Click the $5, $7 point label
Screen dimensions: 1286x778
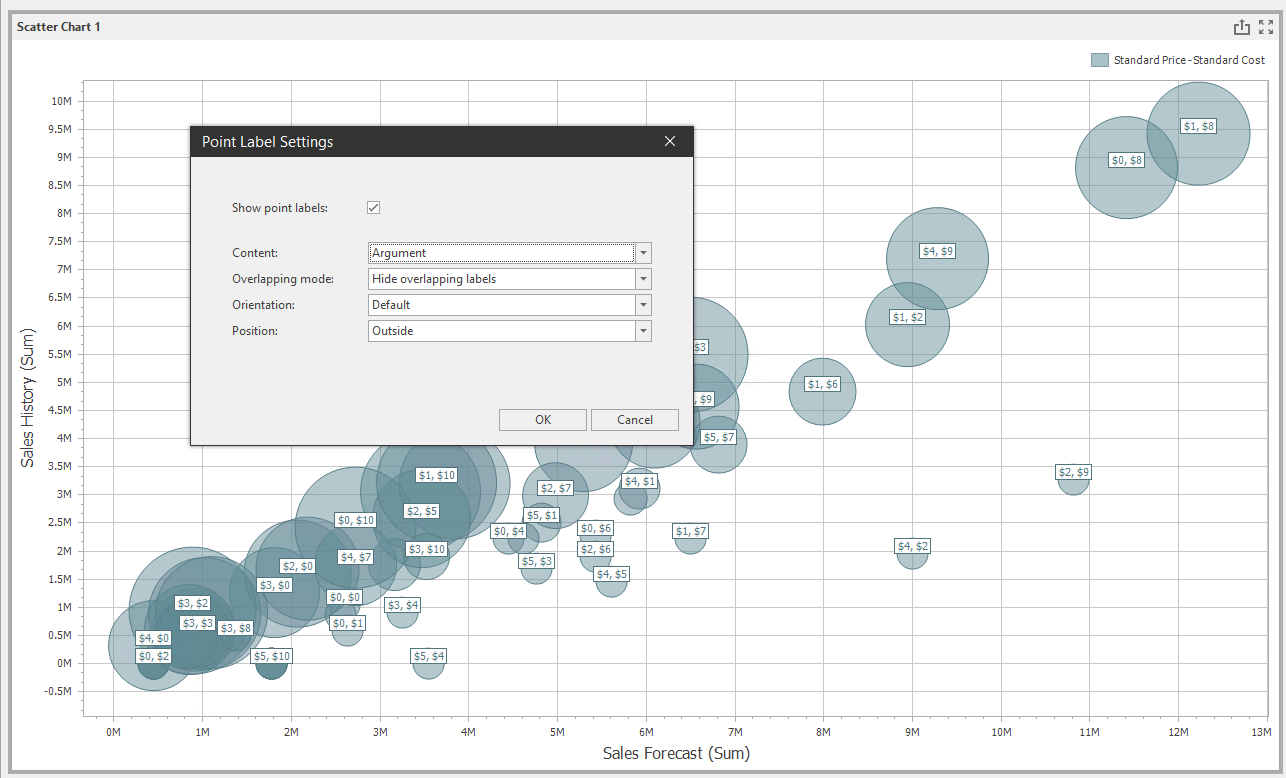[x=718, y=437]
